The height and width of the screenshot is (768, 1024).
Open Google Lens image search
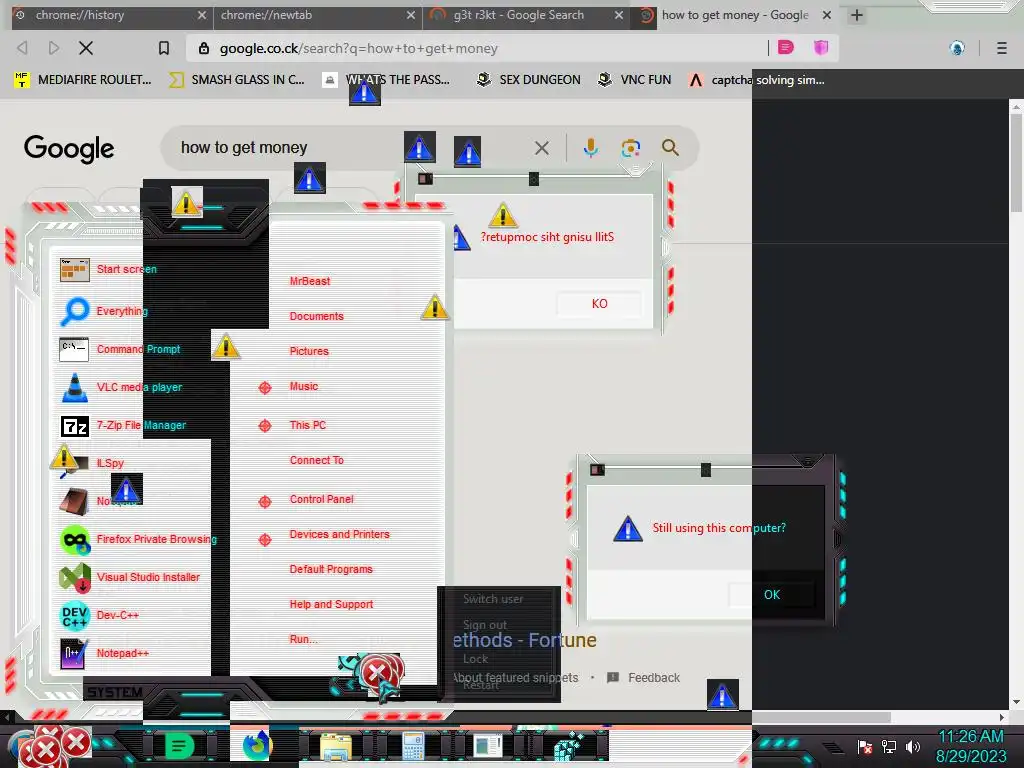pyautogui.click(x=630, y=148)
